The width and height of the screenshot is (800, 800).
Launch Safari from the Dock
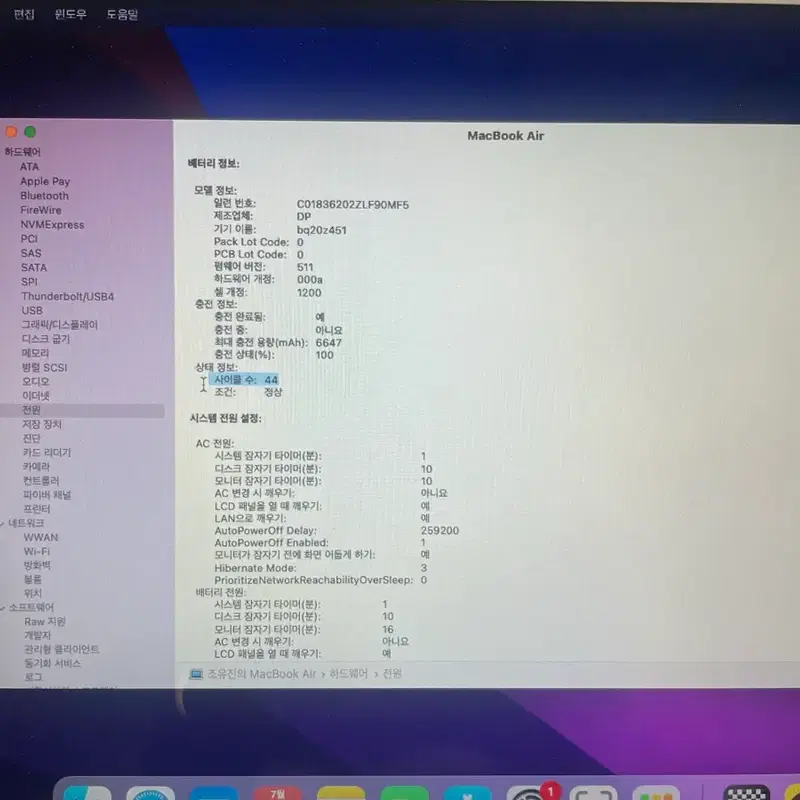tap(151, 792)
